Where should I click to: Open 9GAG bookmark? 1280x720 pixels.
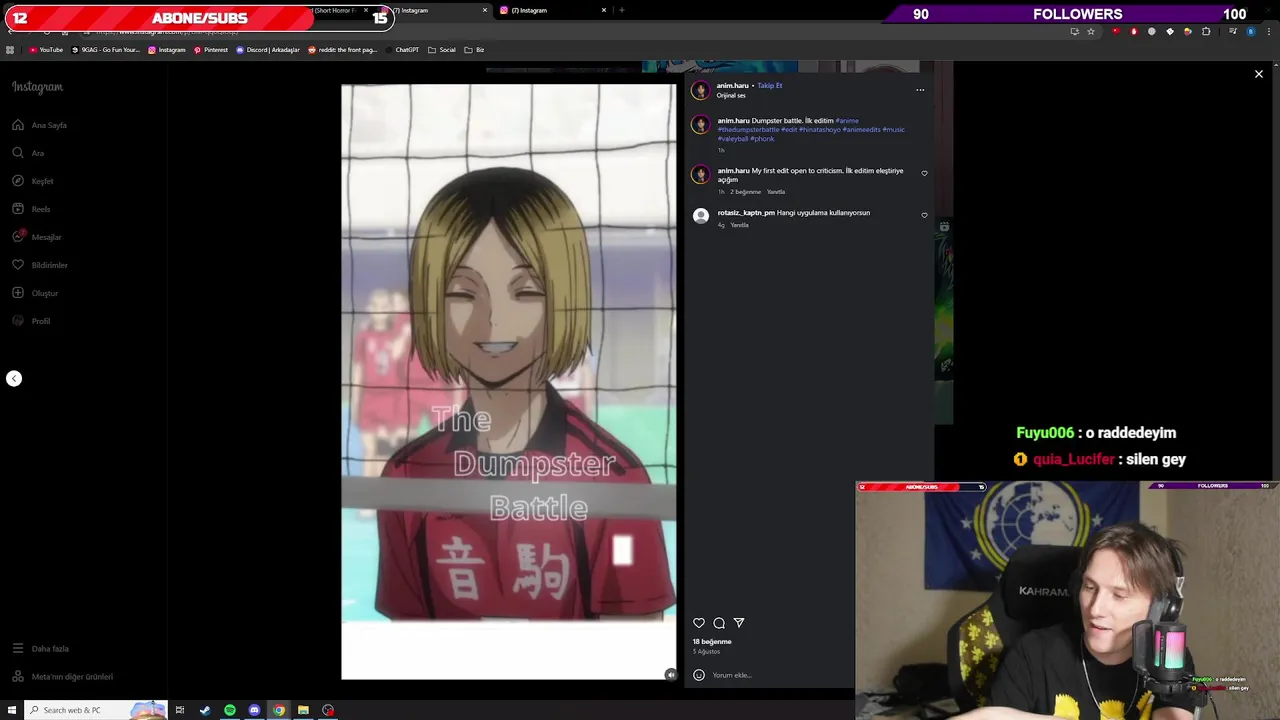[x=106, y=50]
